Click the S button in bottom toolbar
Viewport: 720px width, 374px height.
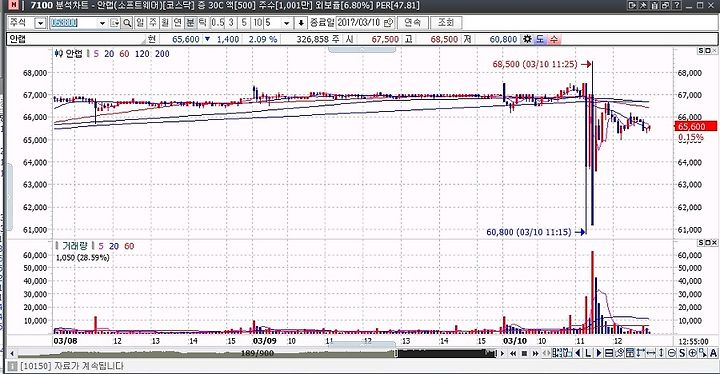pos(681,353)
